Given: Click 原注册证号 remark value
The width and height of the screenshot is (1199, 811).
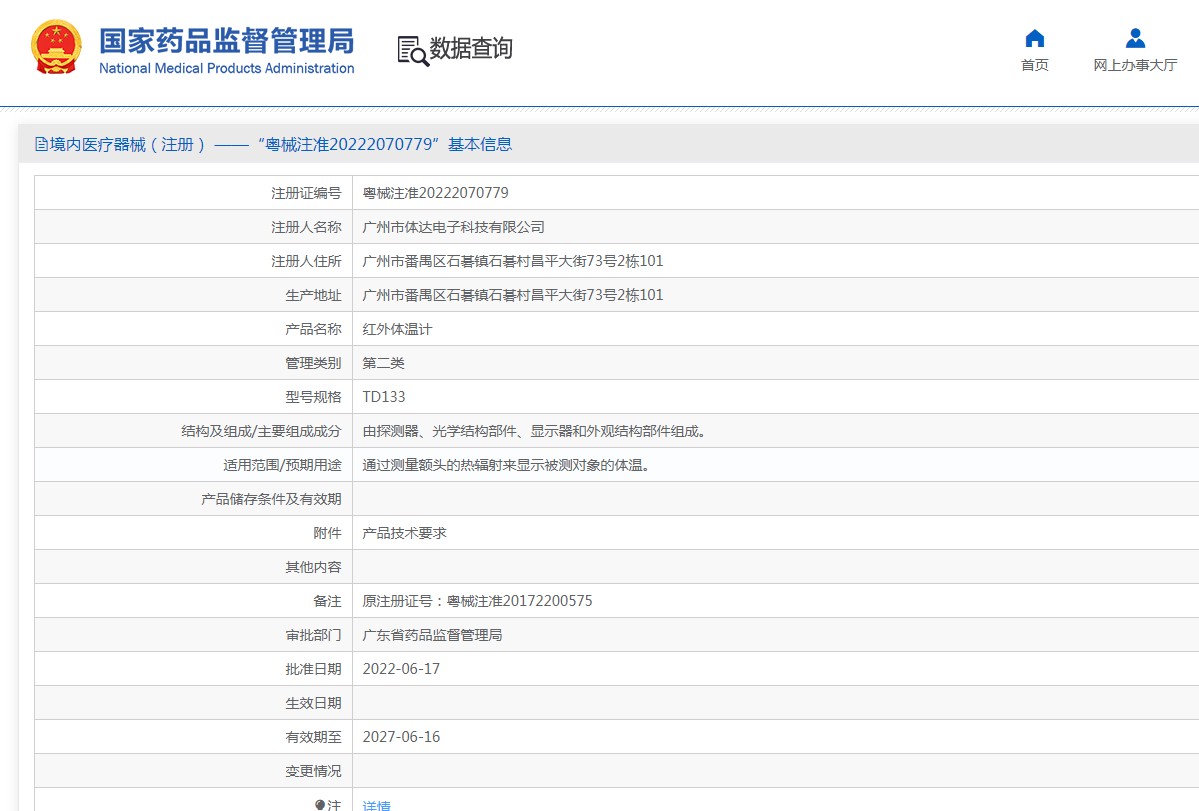Looking at the screenshot, I should (x=477, y=601).
